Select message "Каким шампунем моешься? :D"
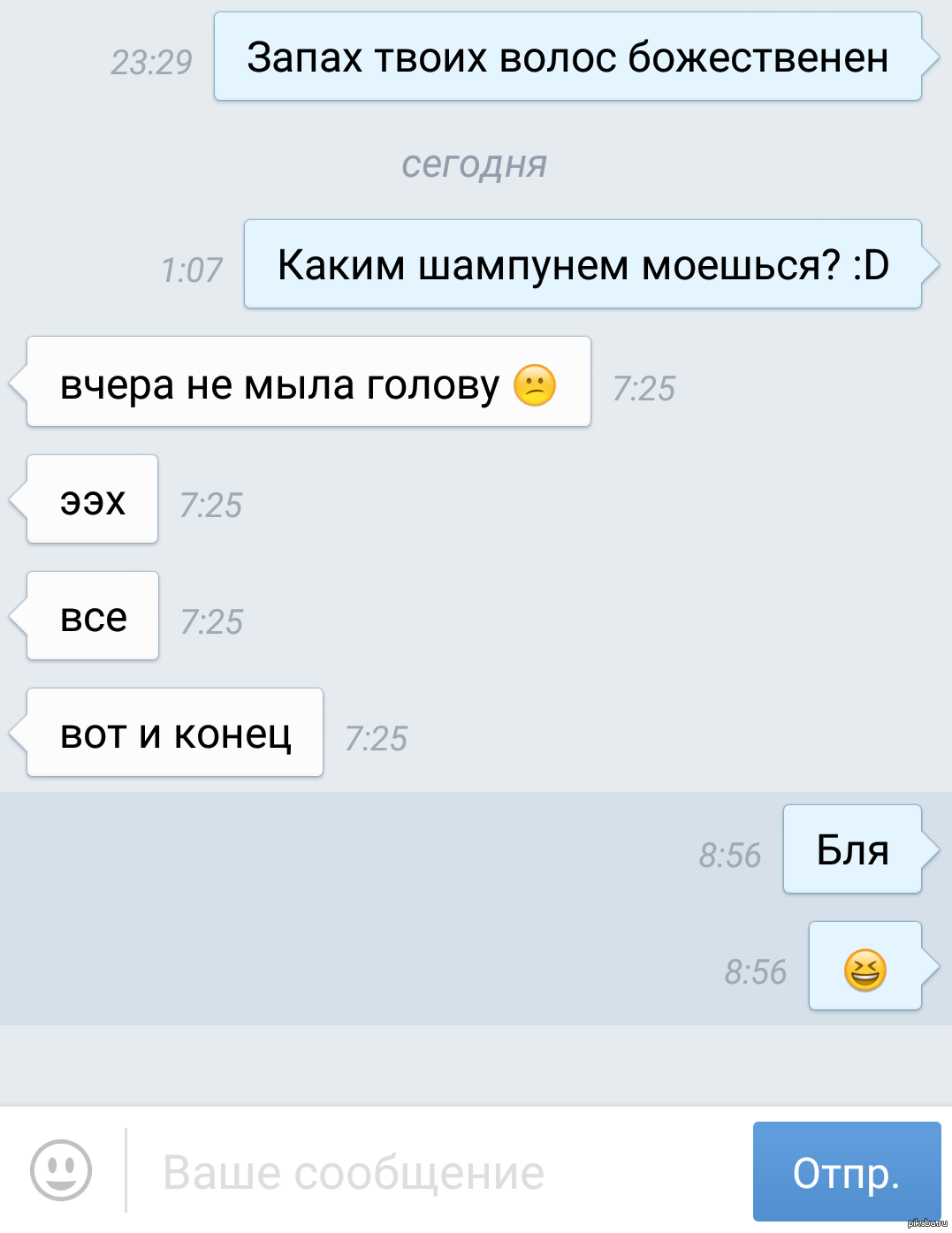 583,264
